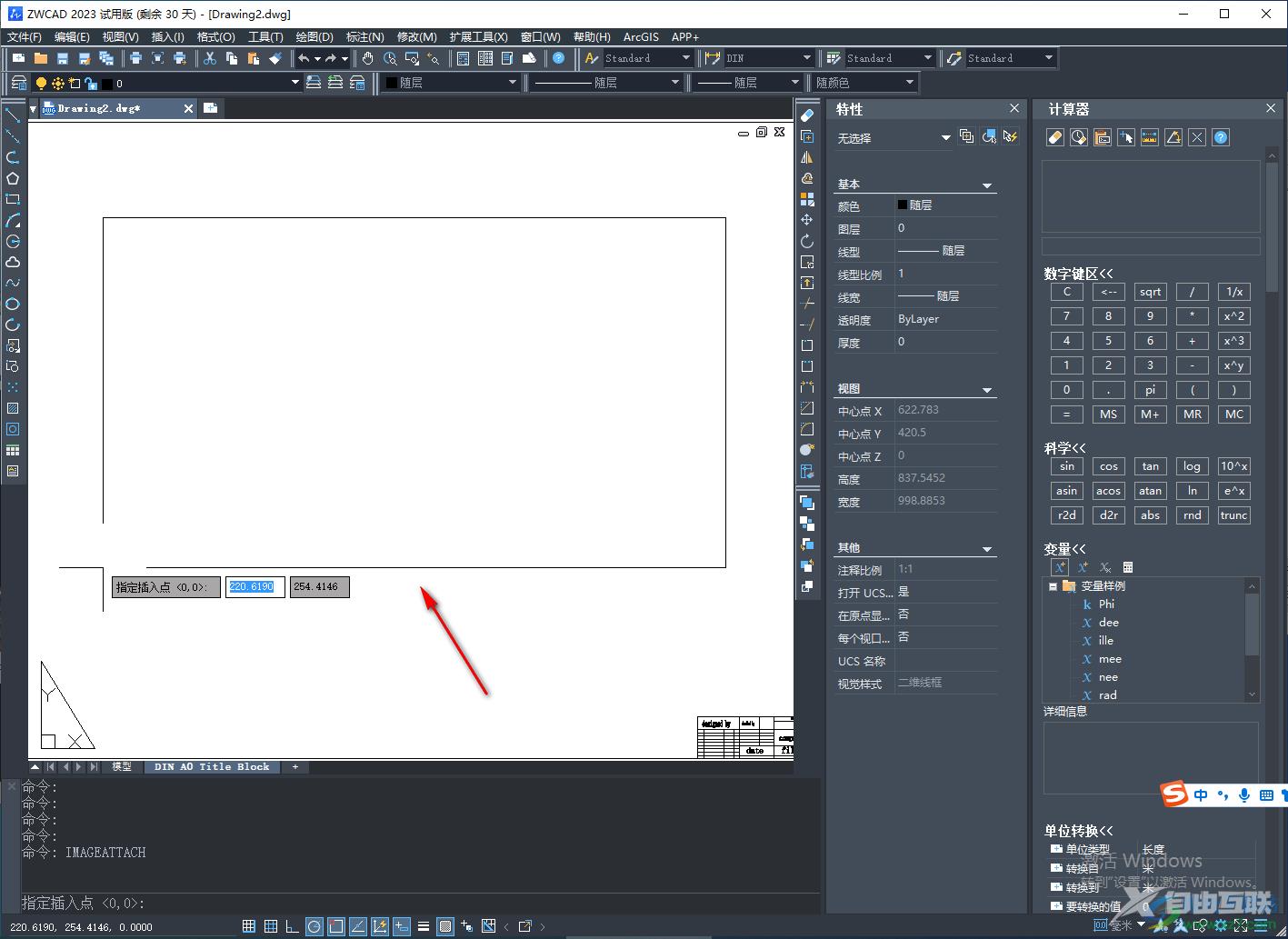This screenshot has height=939, width=1288.
Task: Toggle Grid display in status bar
Action: coord(270,926)
